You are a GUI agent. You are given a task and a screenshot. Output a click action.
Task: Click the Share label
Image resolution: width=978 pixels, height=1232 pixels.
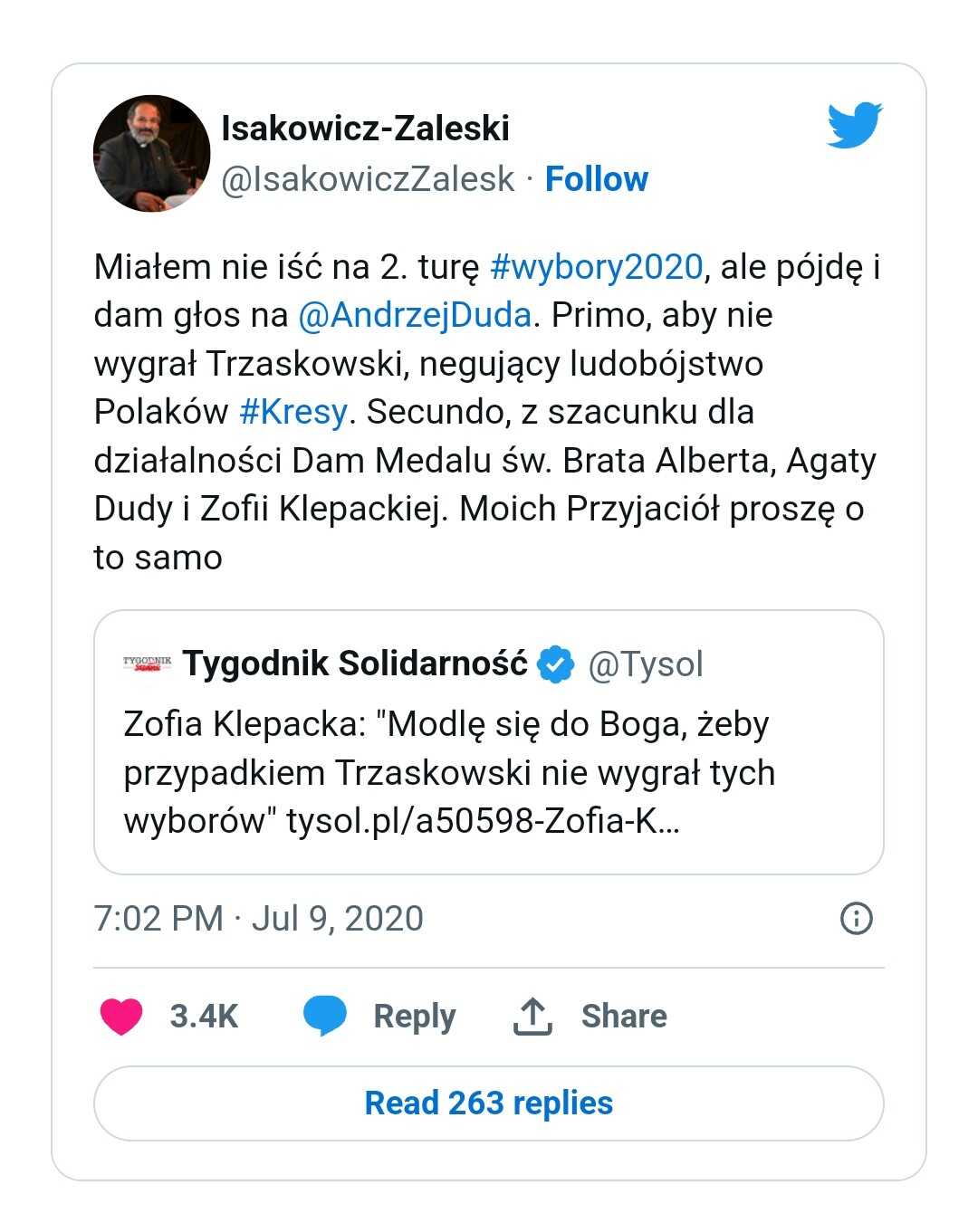624,1016
